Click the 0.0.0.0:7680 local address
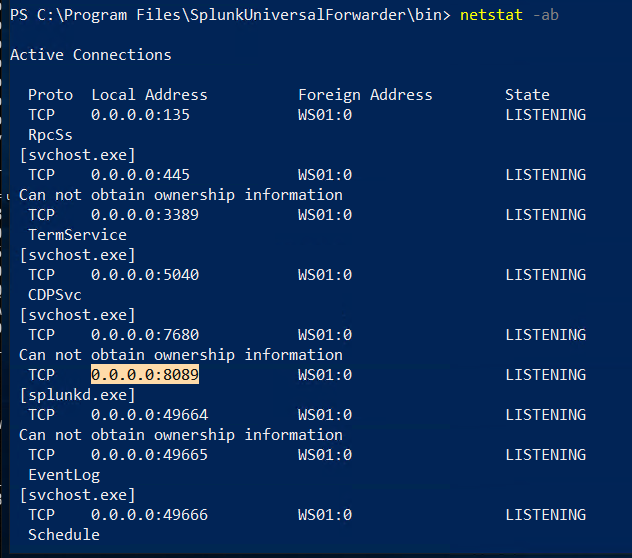The height and width of the screenshot is (558, 632). (x=145, y=335)
